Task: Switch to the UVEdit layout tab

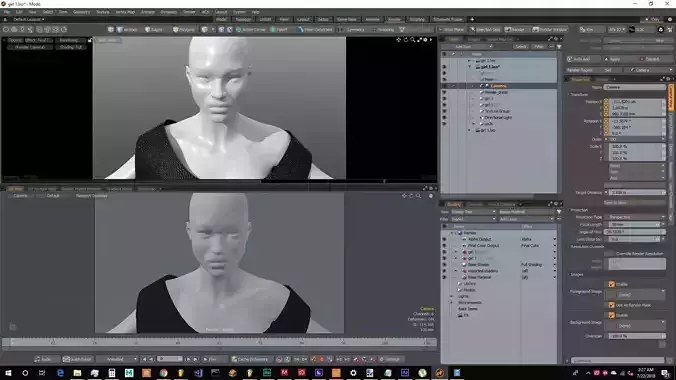Action: 265,19
